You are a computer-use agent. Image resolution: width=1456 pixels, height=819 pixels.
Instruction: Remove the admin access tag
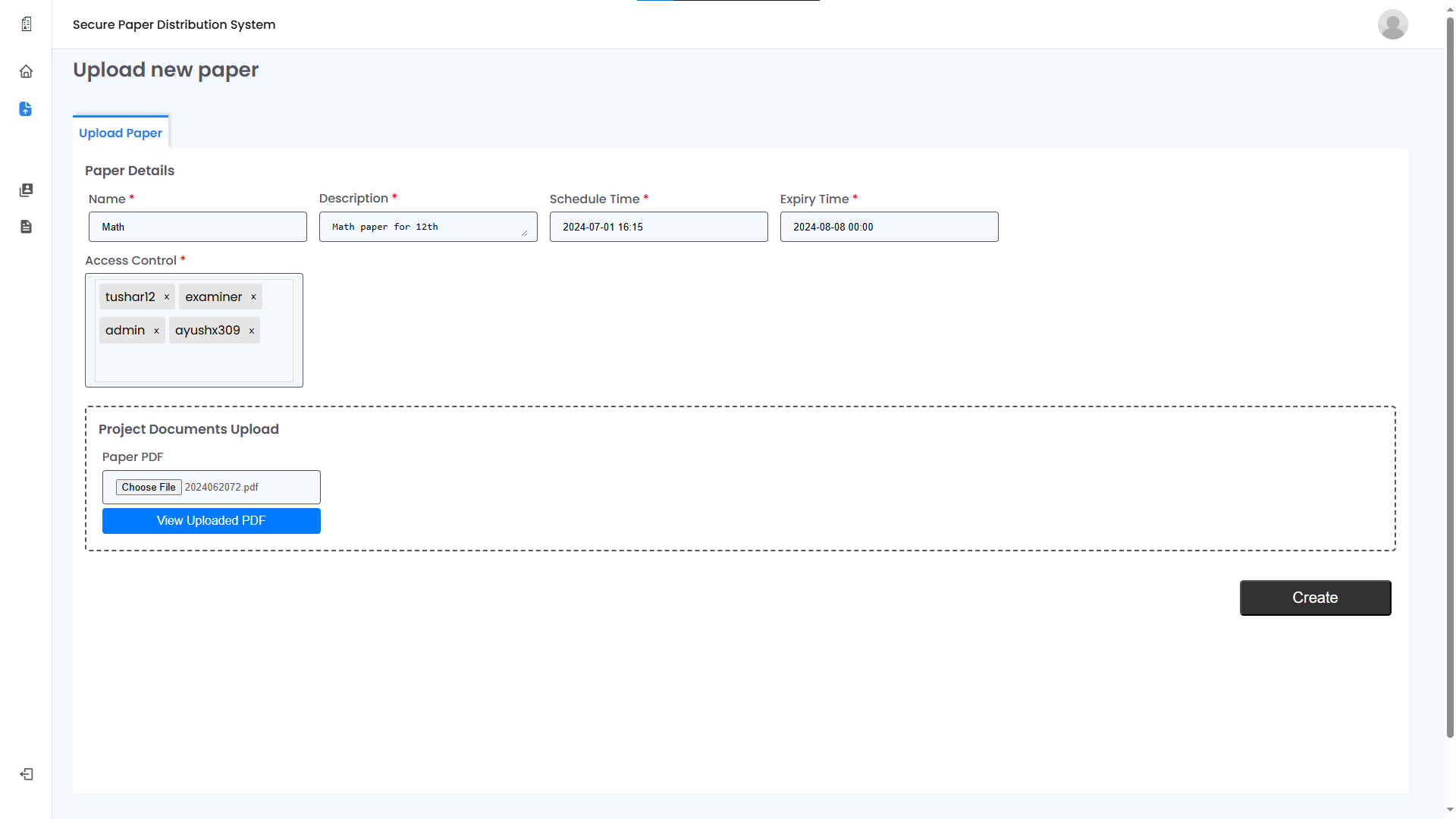pyautogui.click(x=156, y=331)
